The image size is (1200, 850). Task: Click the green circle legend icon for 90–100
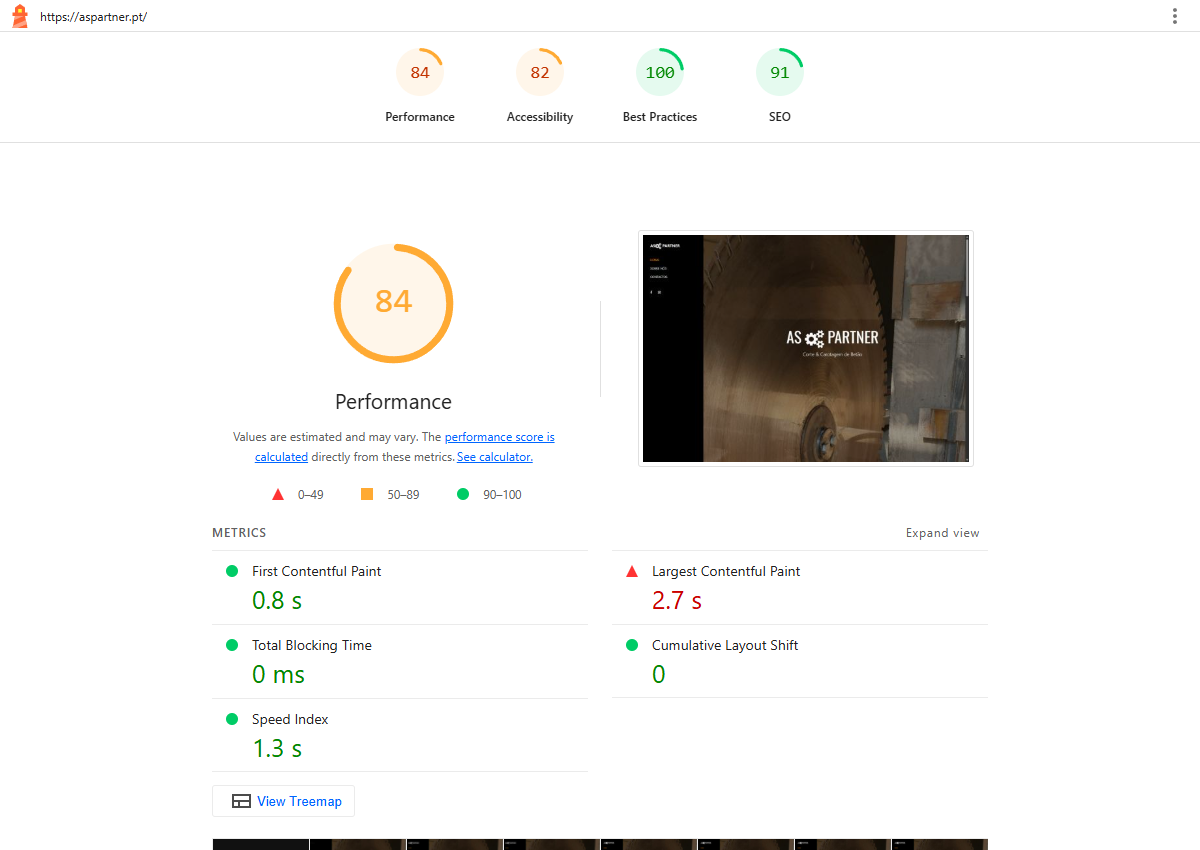463,494
